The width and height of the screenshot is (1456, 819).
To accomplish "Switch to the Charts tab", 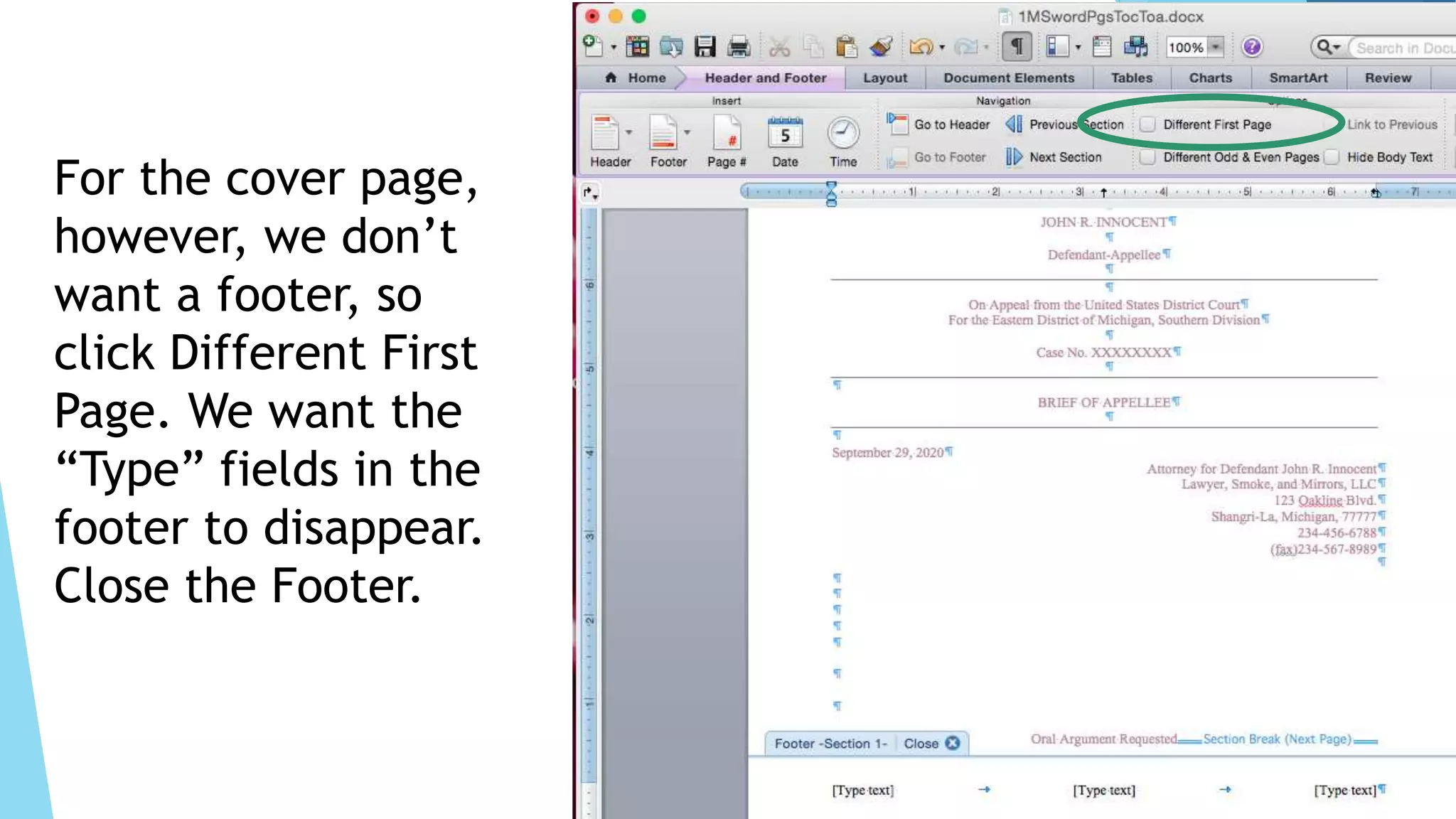I will 1211,78.
